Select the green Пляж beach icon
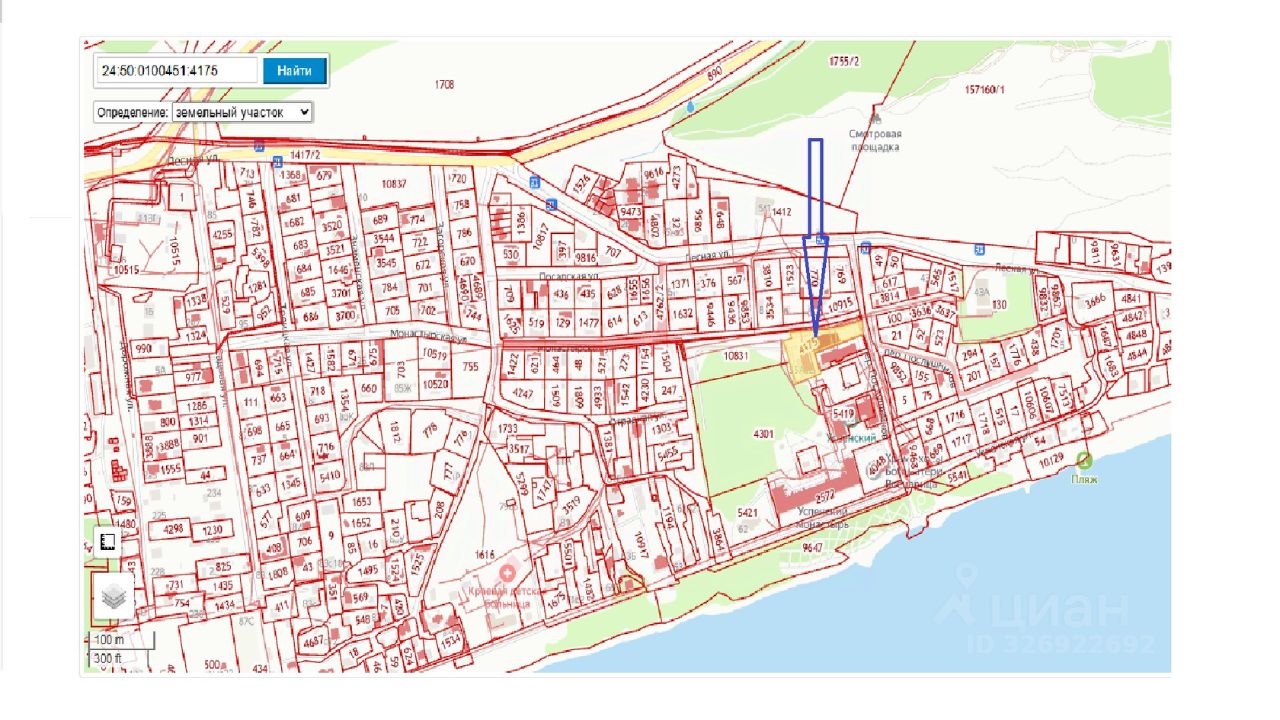This screenshot has width=1280, height=720. (1085, 461)
